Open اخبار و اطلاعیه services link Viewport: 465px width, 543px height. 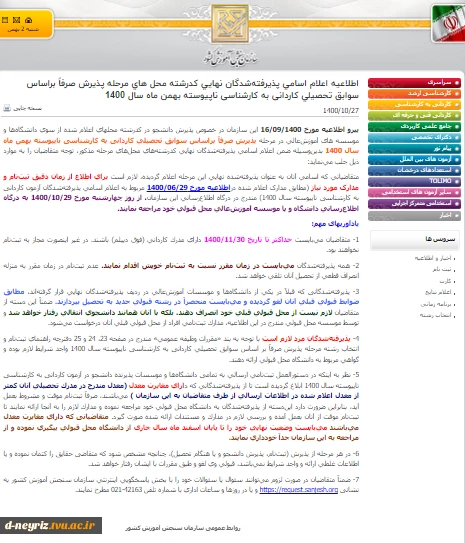pos(433,258)
